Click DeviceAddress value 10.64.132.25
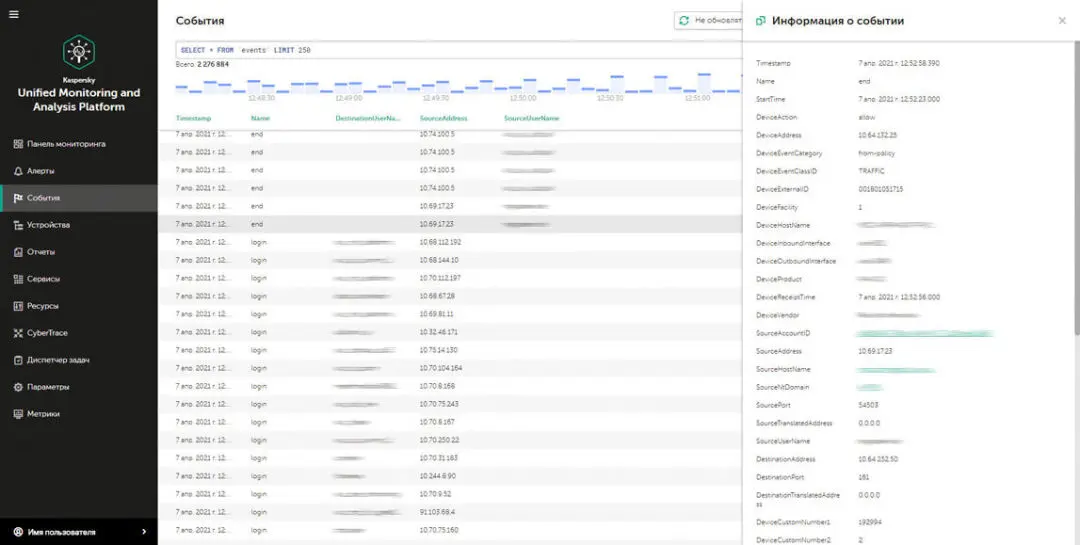The width and height of the screenshot is (1080, 545). pos(878,135)
